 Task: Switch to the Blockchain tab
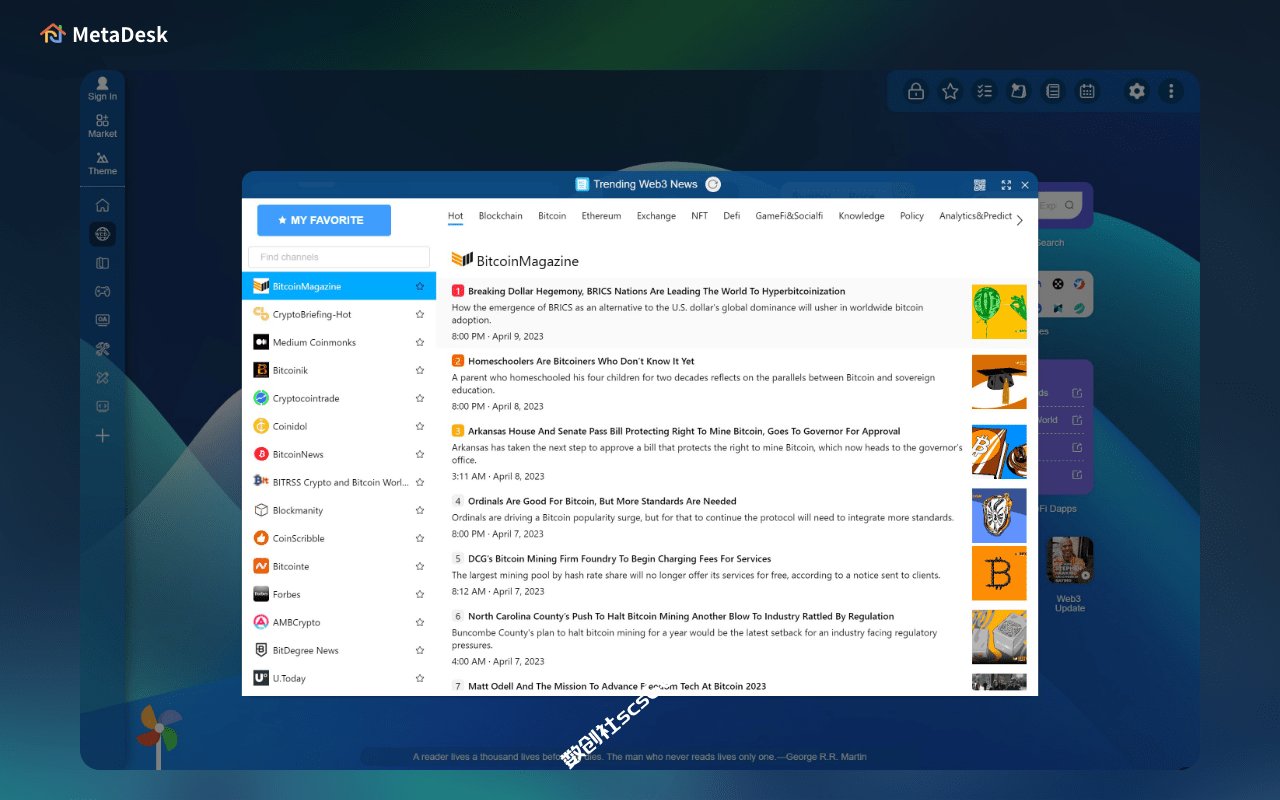click(500, 216)
